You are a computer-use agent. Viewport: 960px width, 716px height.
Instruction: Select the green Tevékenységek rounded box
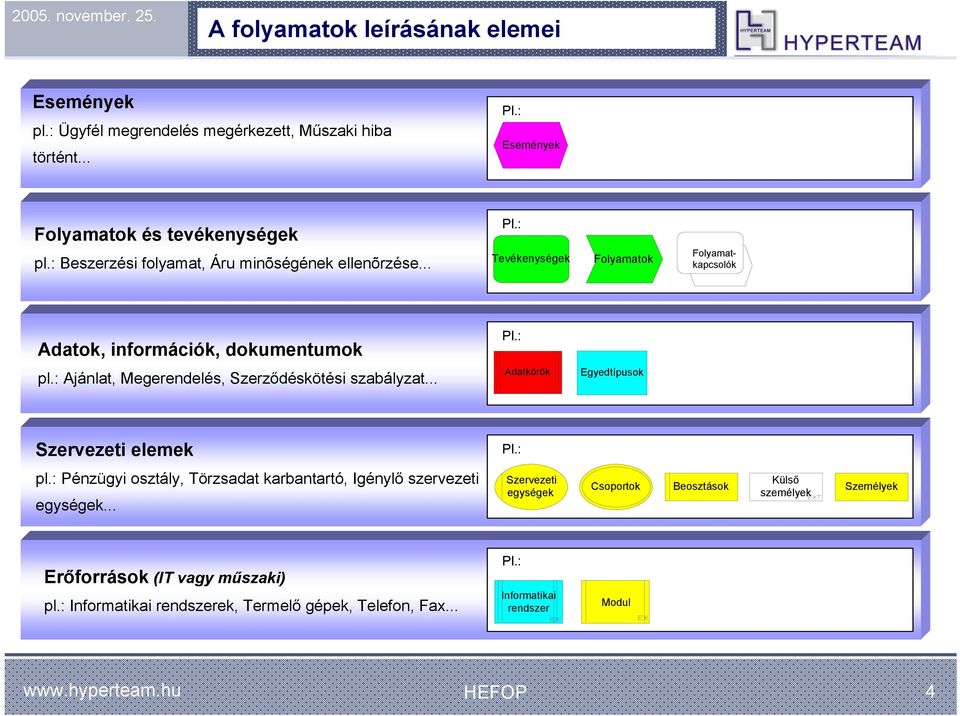(531, 259)
